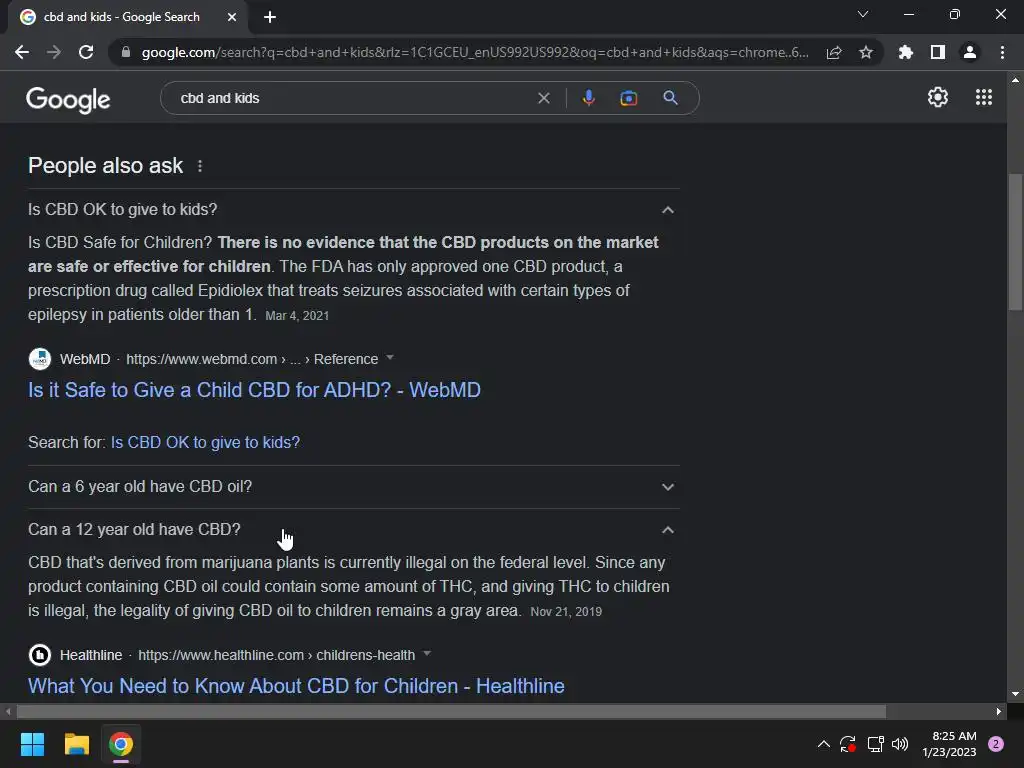Open network status tray icon

tap(875, 744)
